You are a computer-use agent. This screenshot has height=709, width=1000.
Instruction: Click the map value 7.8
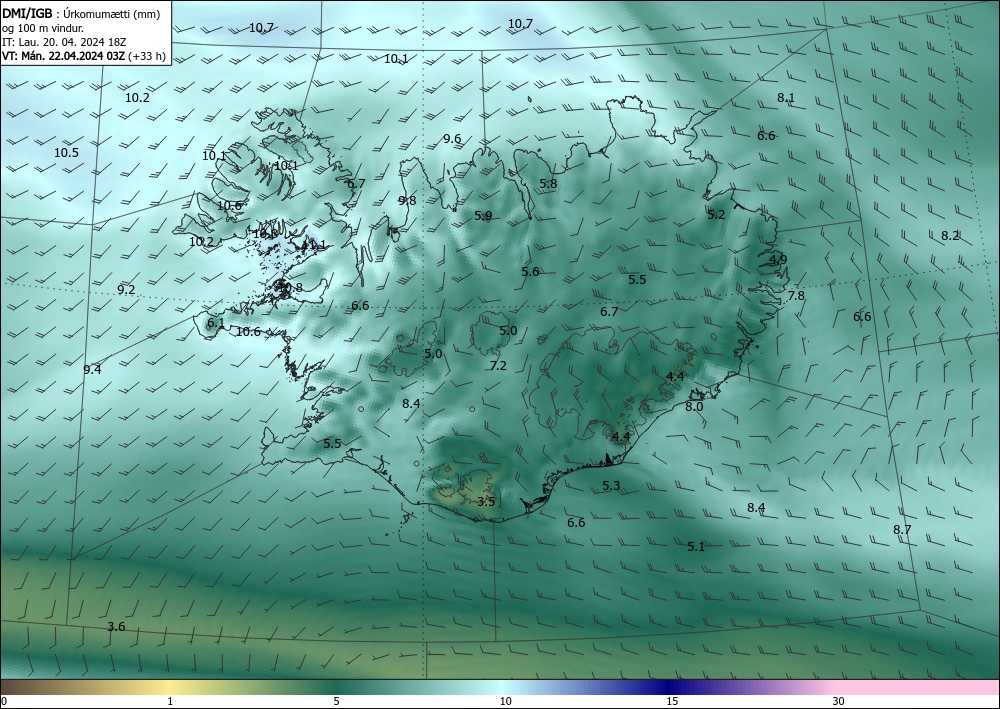pyautogui.click(x=796, y=296)
